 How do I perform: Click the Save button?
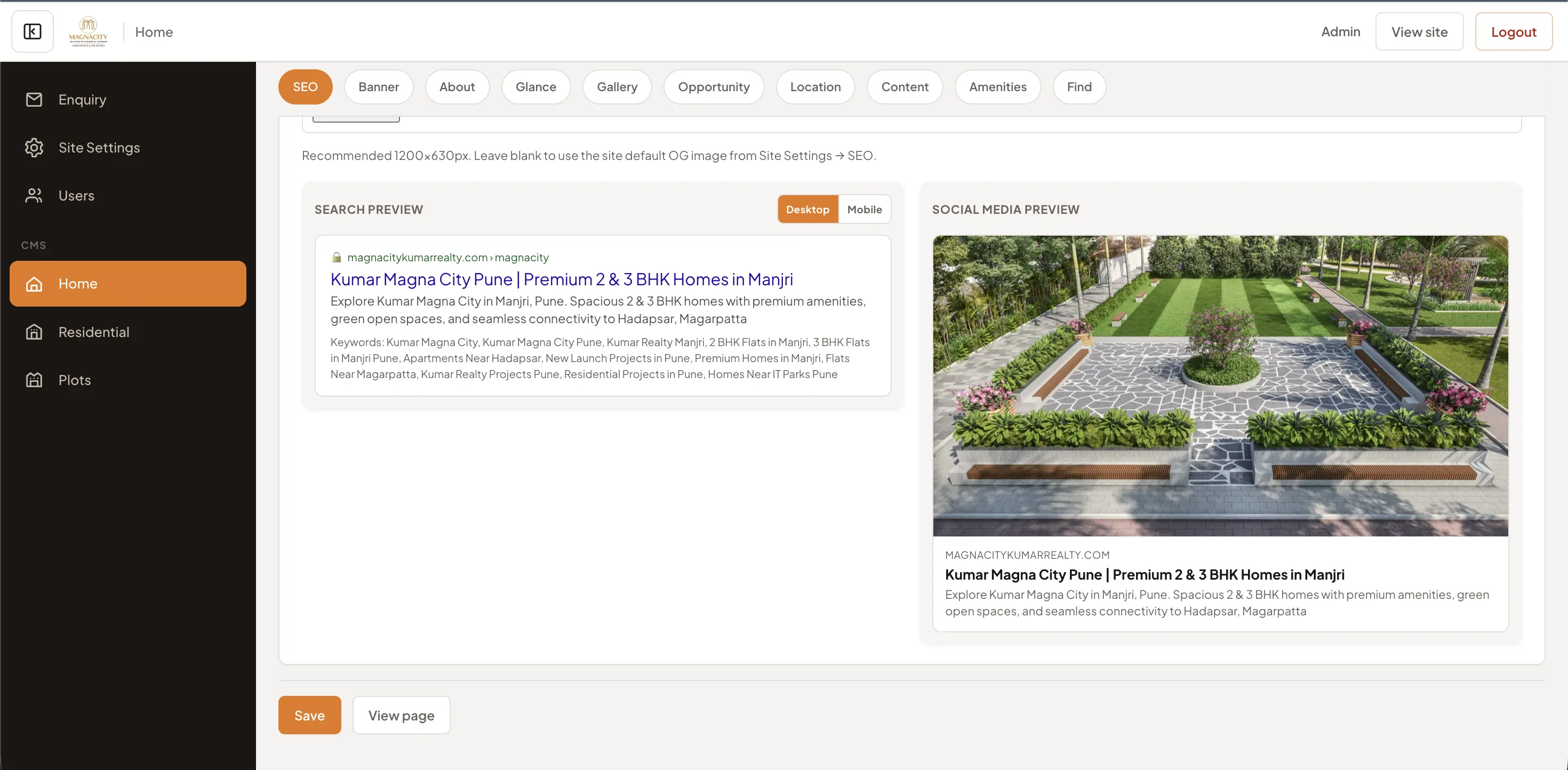[x=310, y=715]
